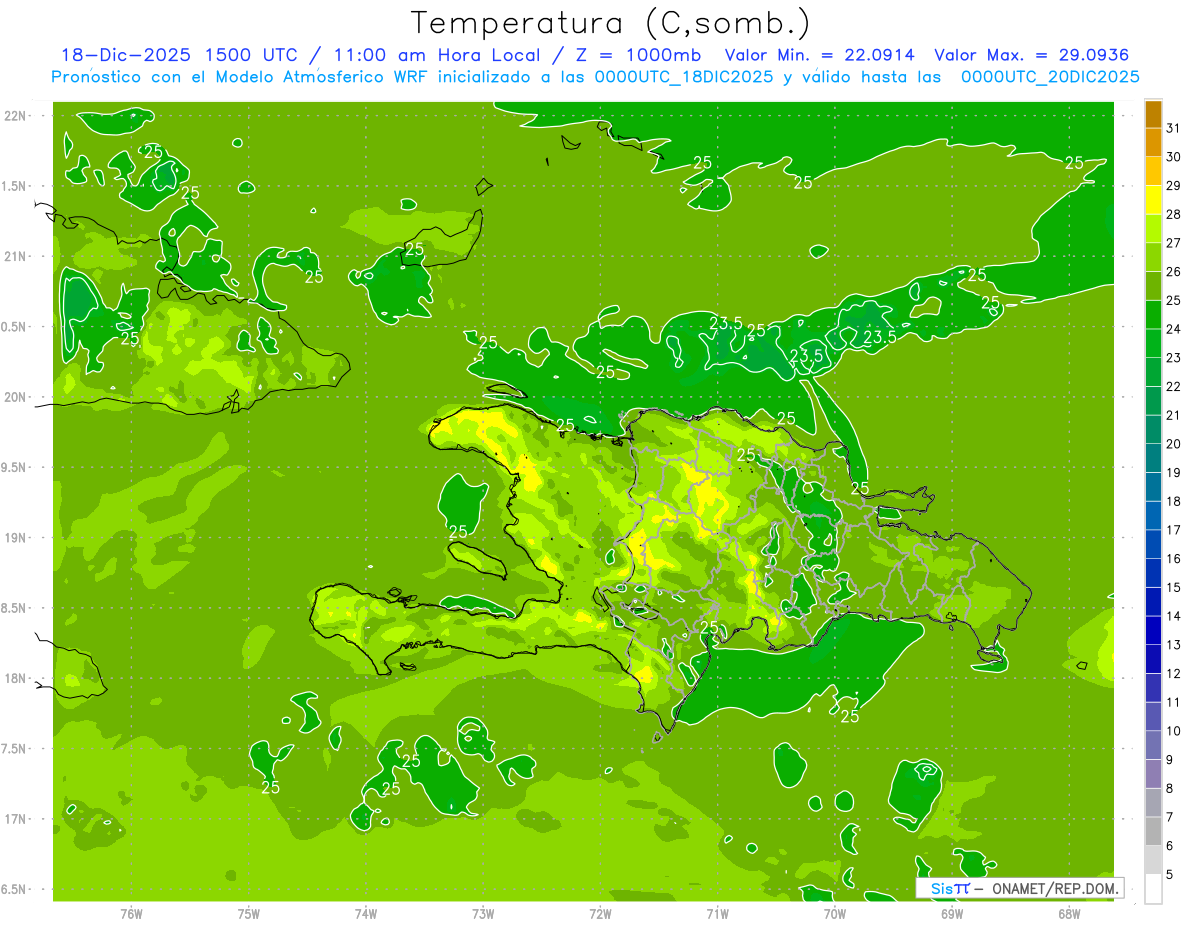Click the 70W longitude axis label
1200x927 pixels.
point(834,913)
